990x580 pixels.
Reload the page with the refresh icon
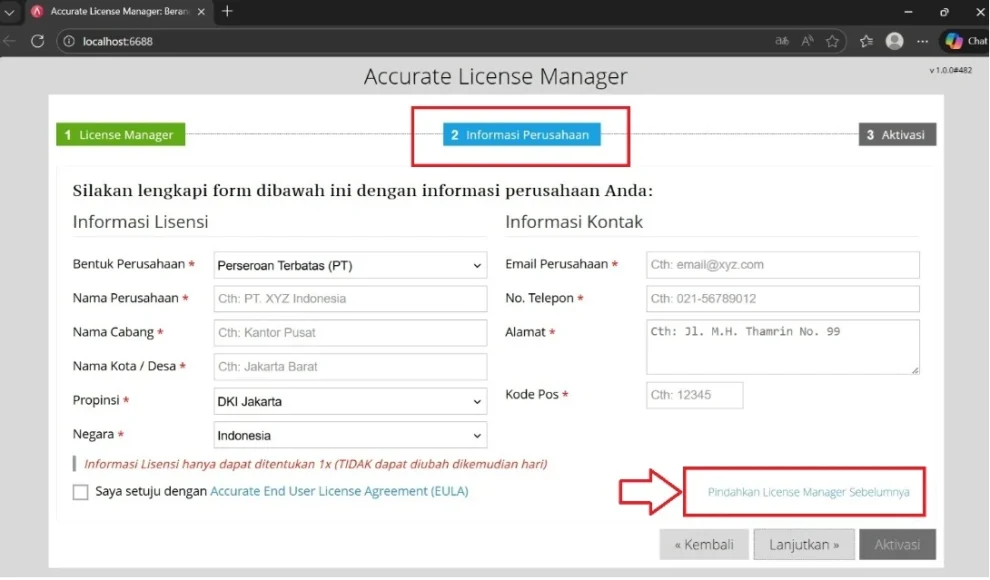tap(38, 41)
